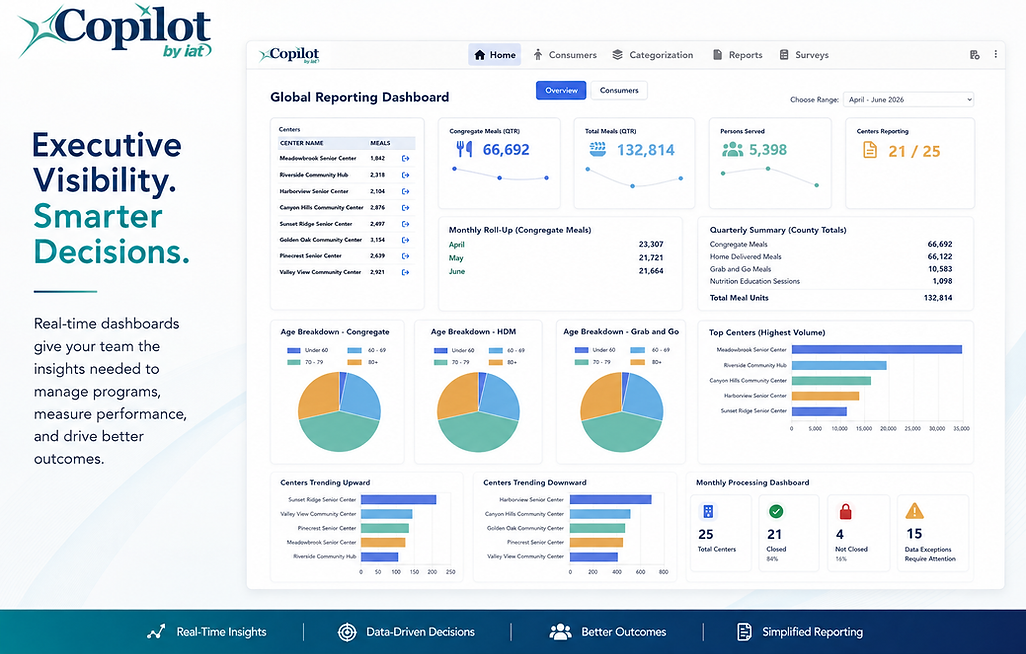Click the red Not Closed lock icon
The image size is (1026, 654).
click(845, 511)
